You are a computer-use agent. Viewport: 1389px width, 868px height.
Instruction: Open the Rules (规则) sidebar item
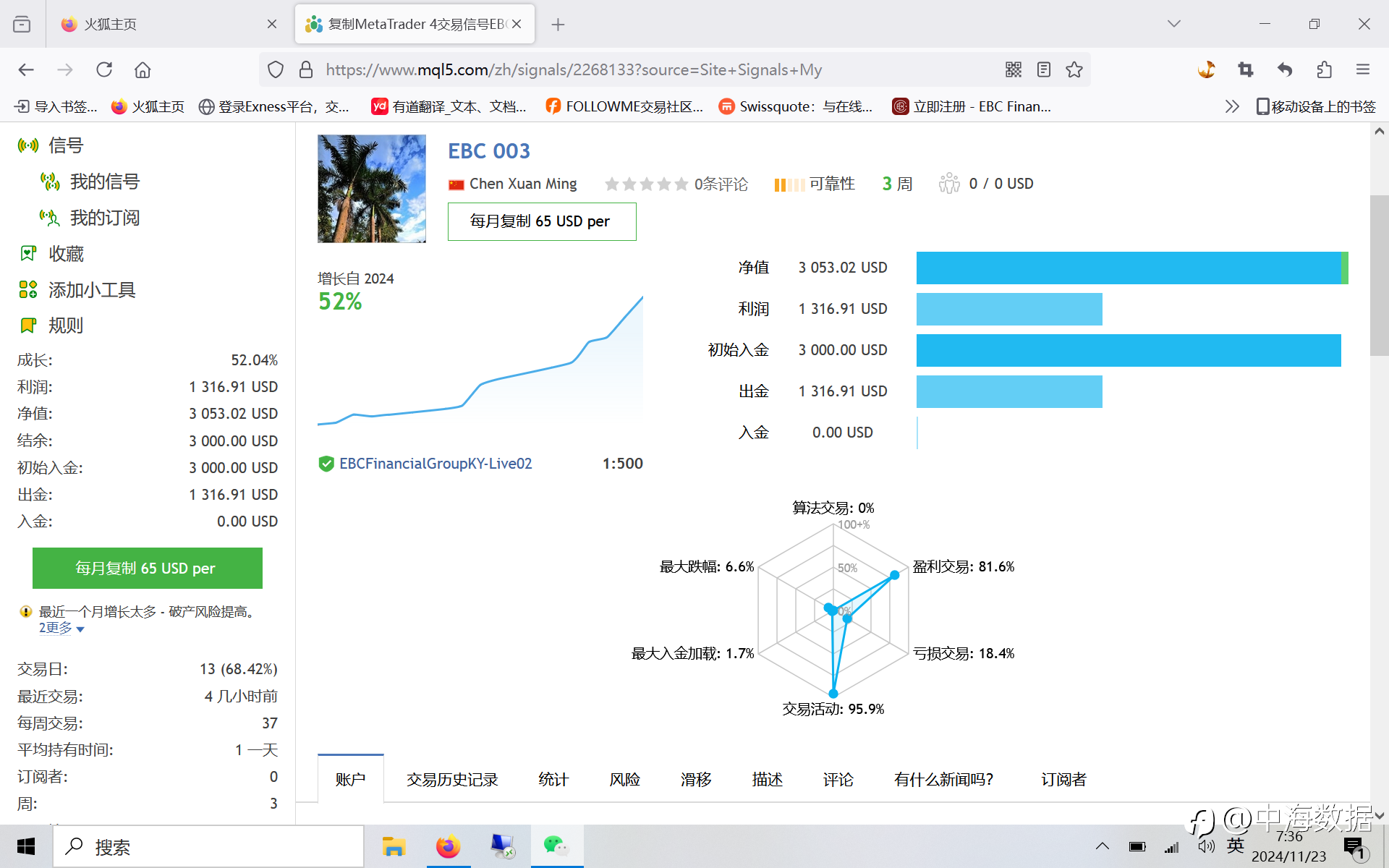[x=51, y=325]
